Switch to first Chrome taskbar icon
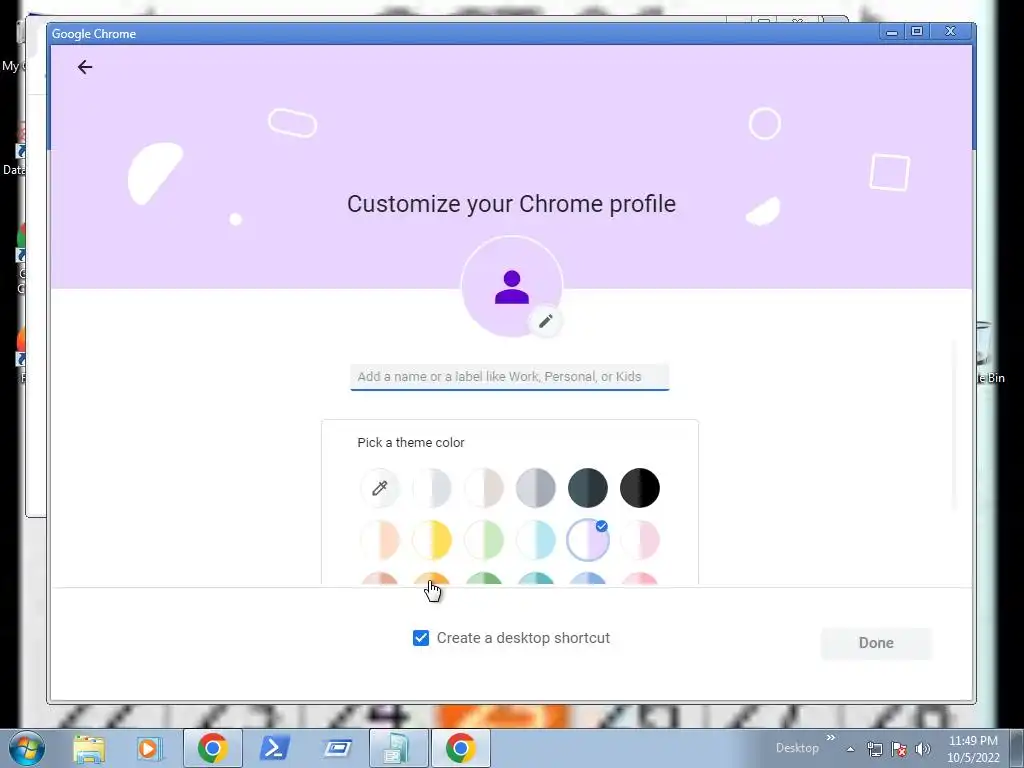 click(212, 748)
